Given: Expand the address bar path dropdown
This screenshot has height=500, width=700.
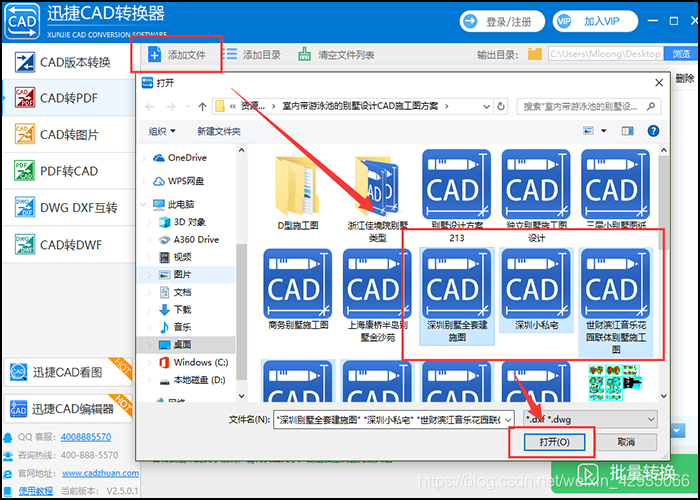Looking at the screenshot, I should 486,107.
